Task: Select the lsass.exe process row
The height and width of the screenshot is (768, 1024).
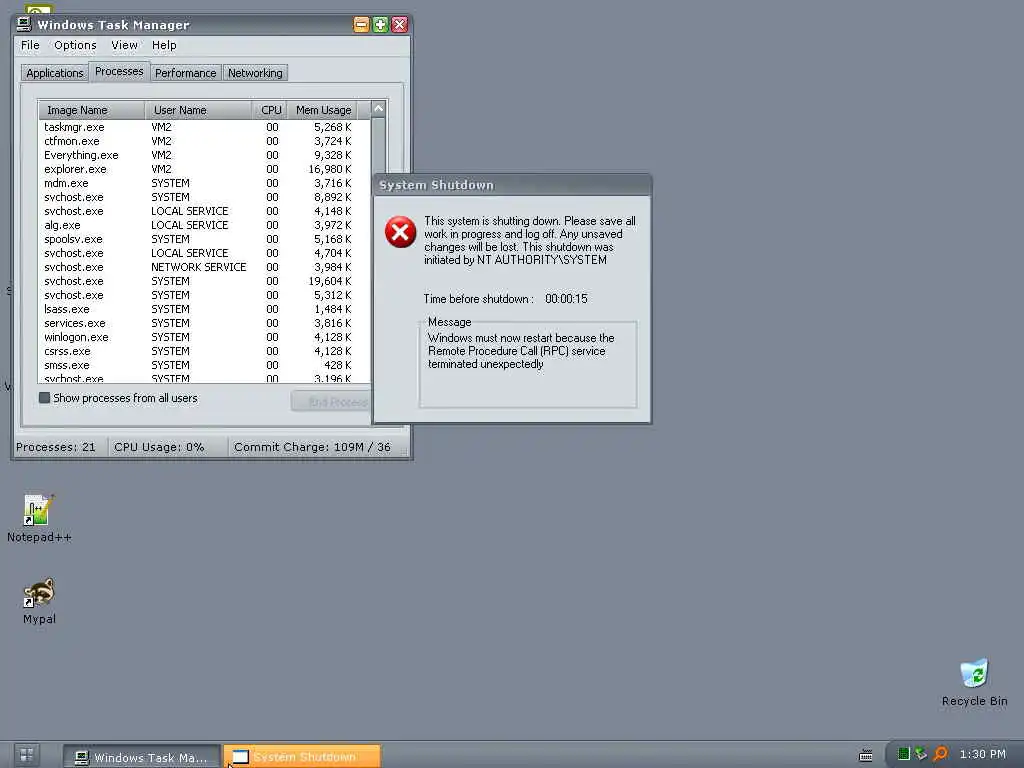Action: [204, 309]
